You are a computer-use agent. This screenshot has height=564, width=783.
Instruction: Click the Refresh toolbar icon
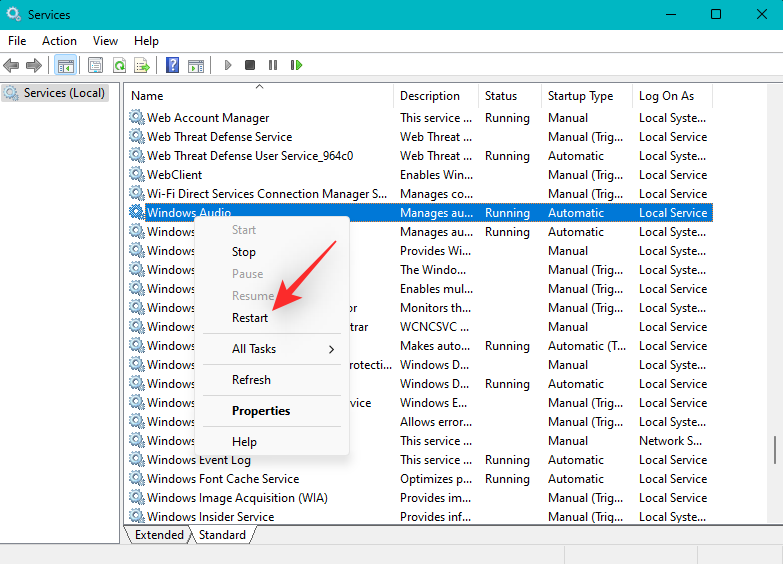(119, 65)
